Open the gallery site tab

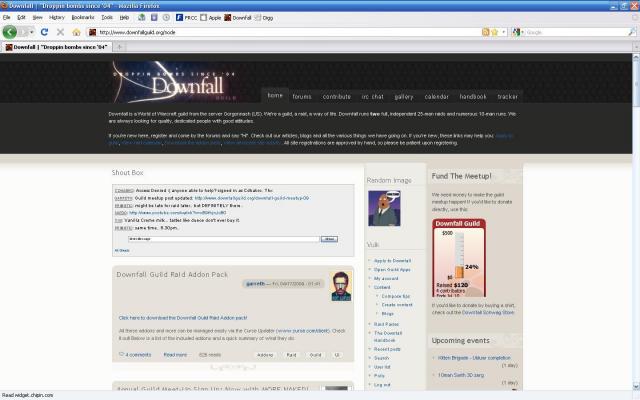[x=404, y=96]
